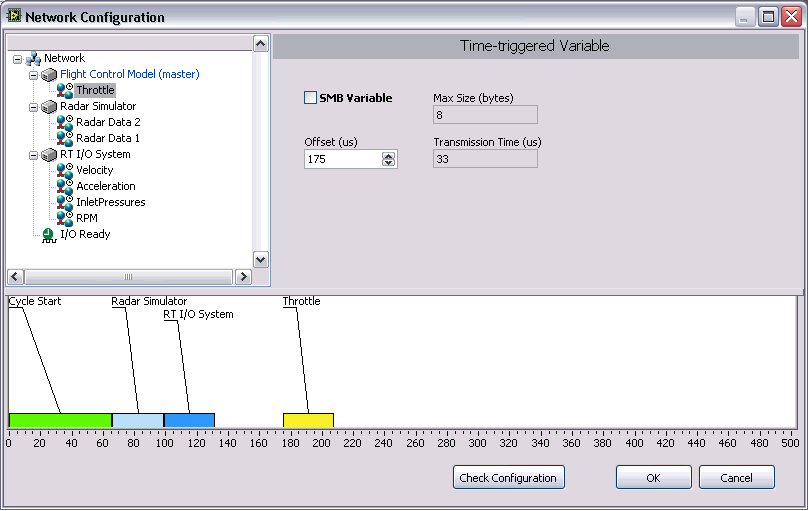
Task: Click the Cancel button
Action: click(736, 478)
